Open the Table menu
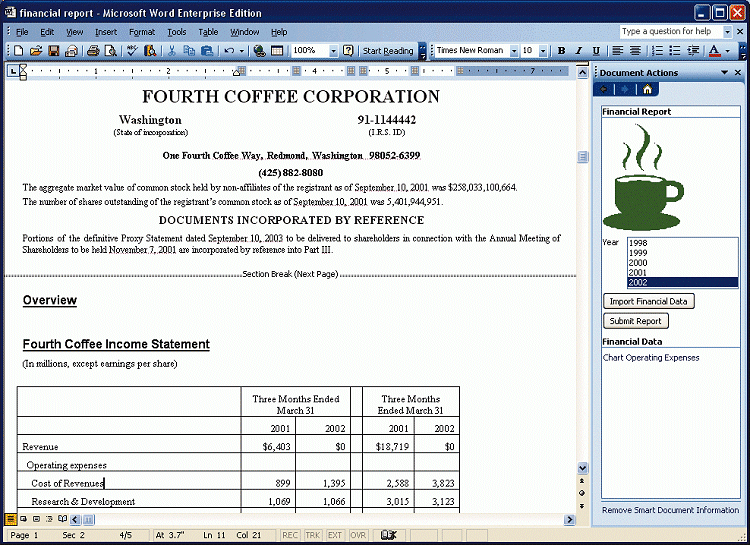Viewport: 750px width, 545px height. [x=208, y=32]
